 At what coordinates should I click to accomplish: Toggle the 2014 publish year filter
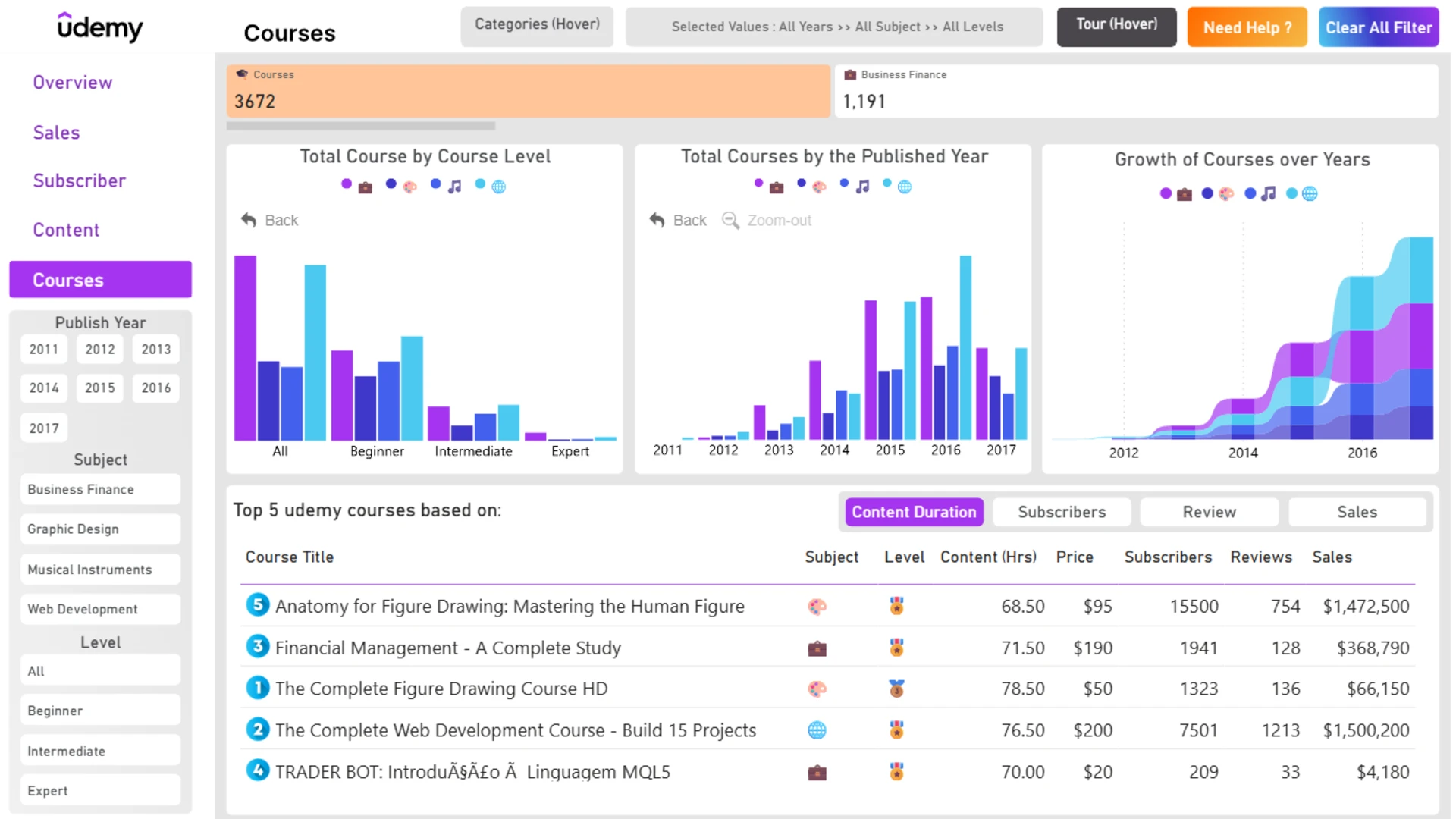(44, 388)
